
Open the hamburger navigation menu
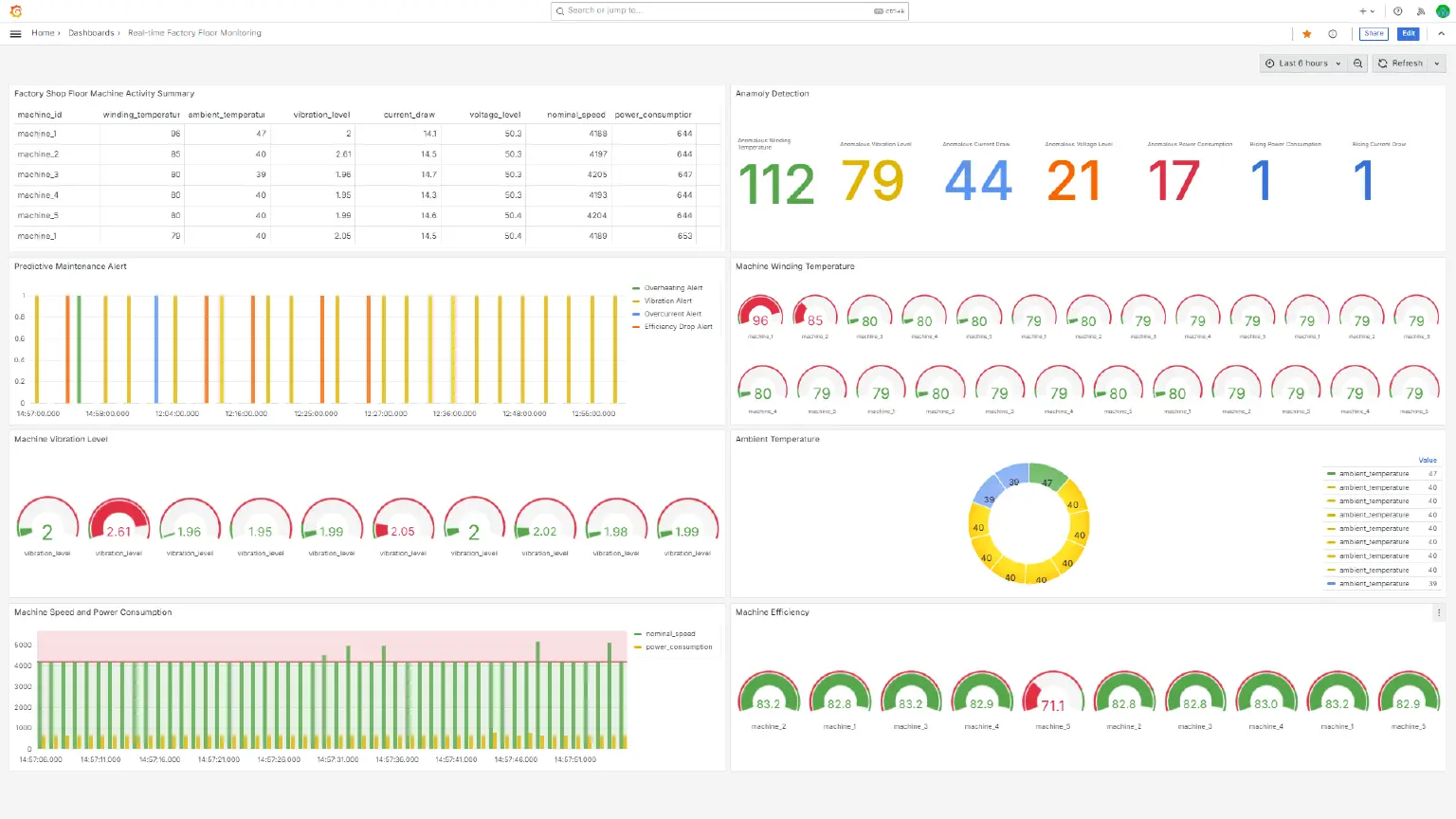coord(15,33)
